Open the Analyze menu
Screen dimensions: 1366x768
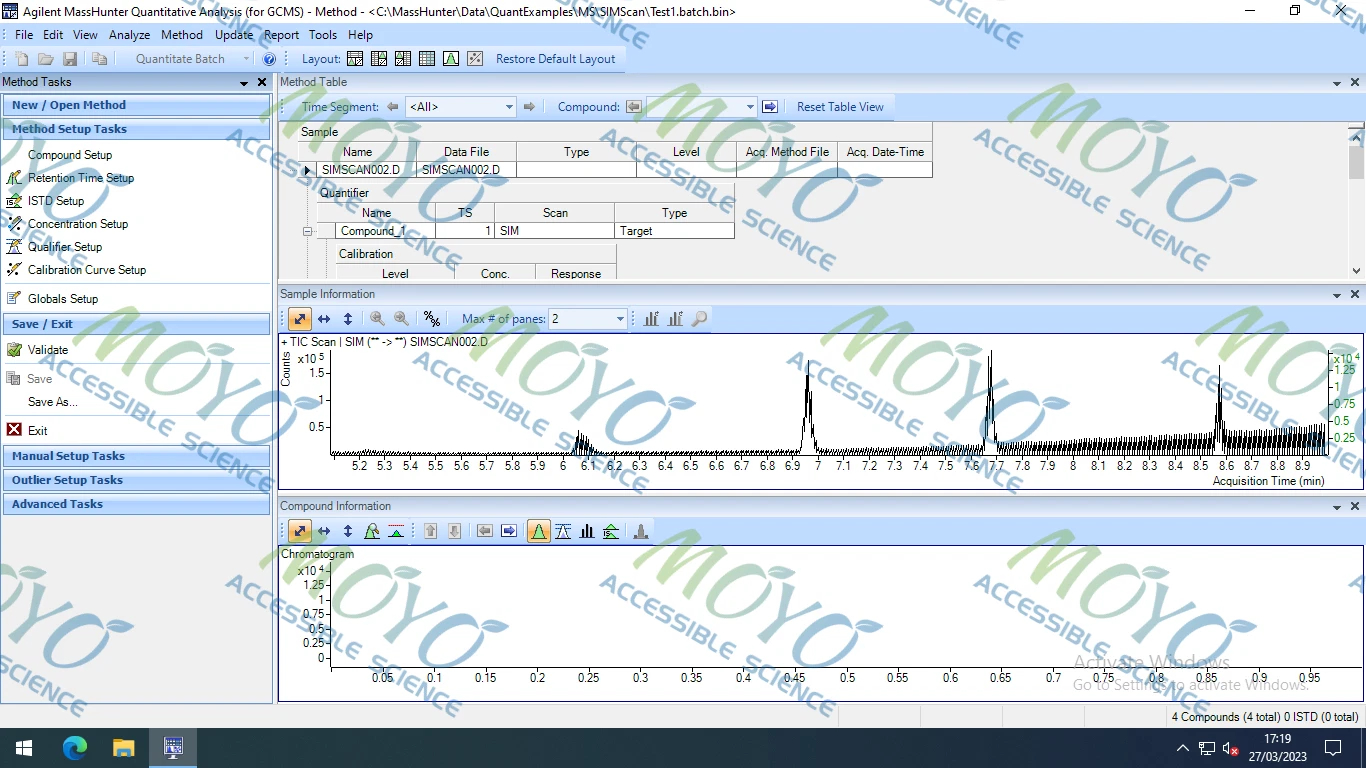point(129,35)
